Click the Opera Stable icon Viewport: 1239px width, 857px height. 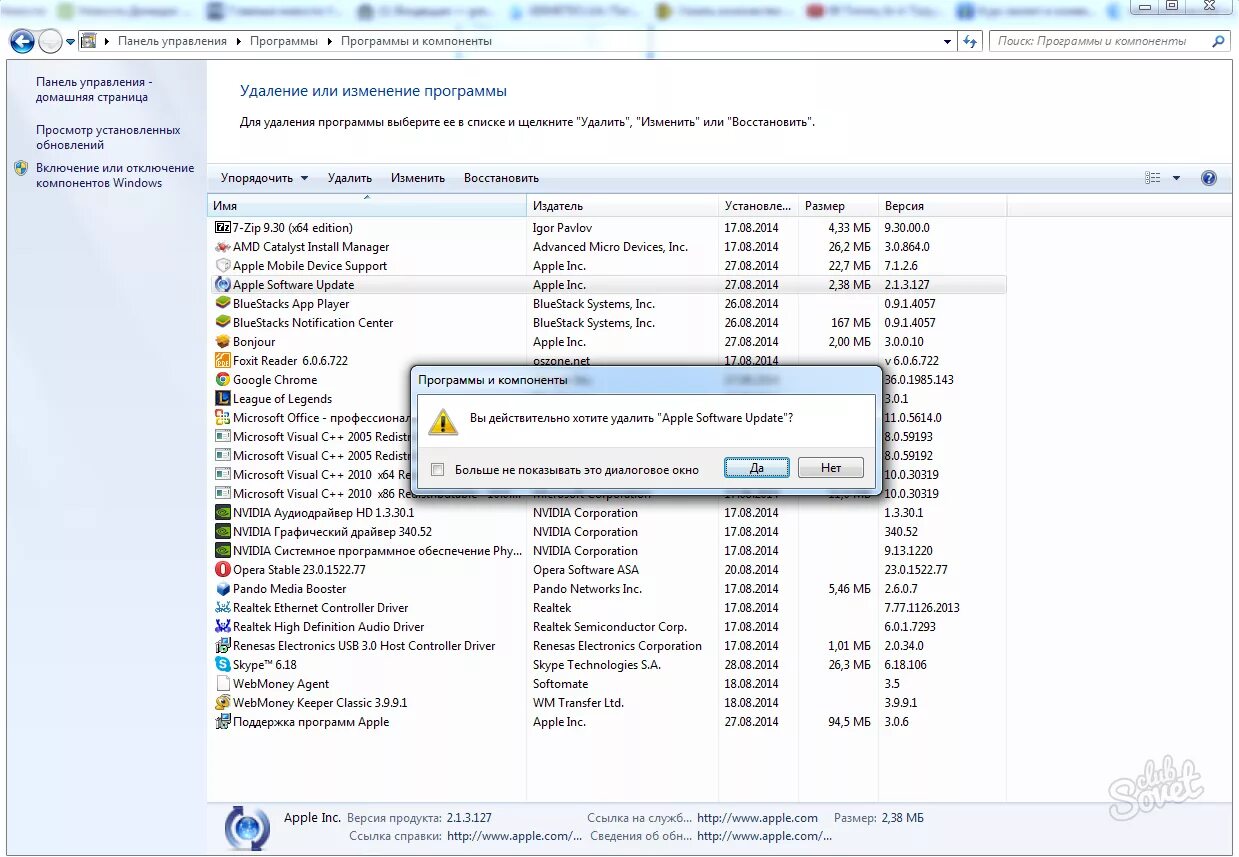pyautogui.click(x=223, y=570)
